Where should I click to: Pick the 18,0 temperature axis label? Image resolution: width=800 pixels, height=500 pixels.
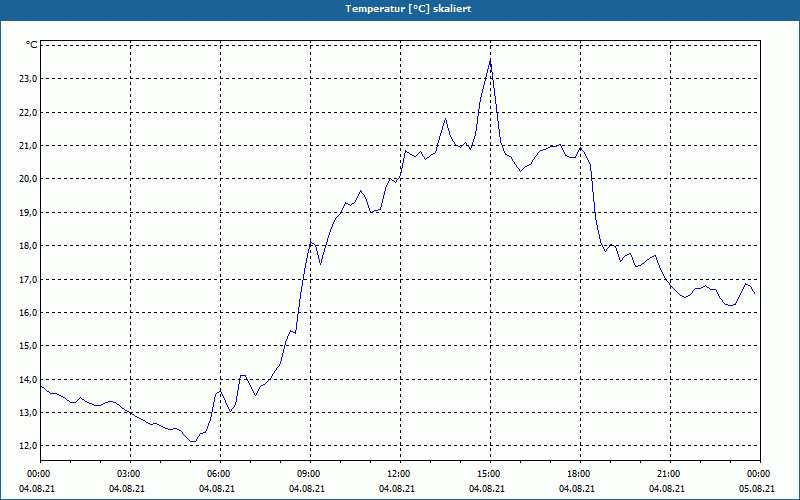29,245
